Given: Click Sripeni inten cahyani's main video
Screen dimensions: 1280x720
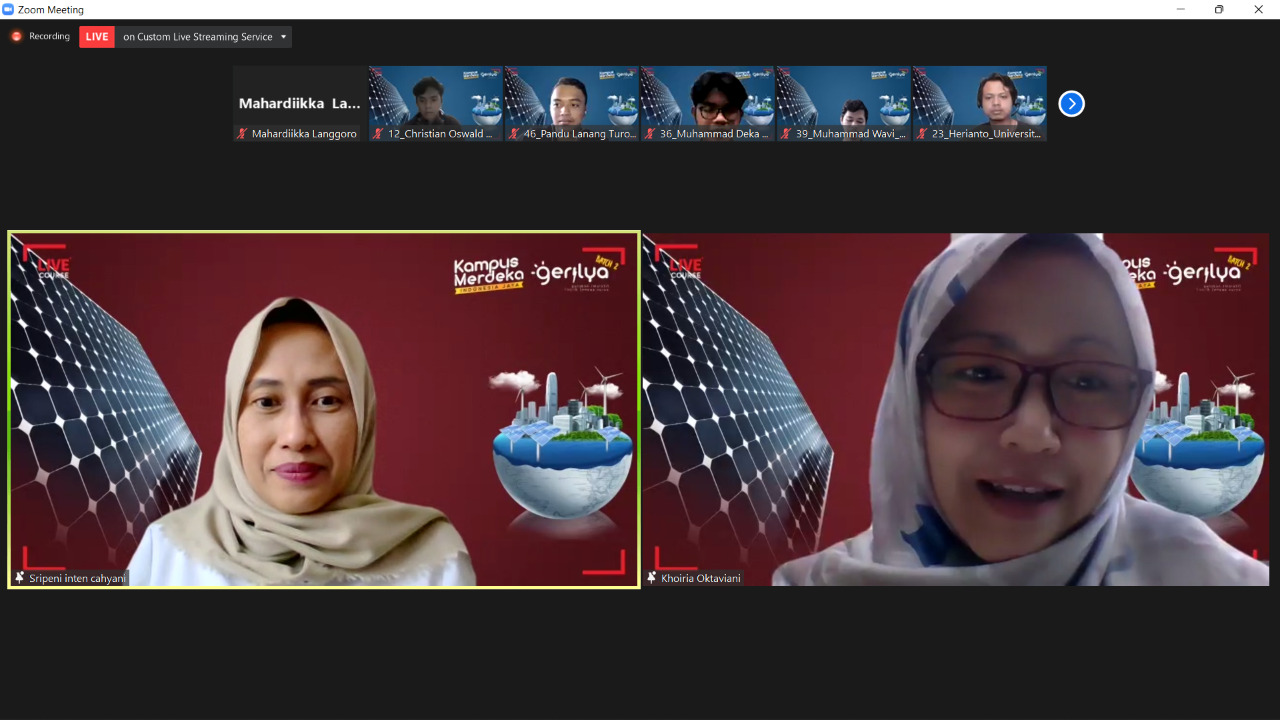Looking at the screenshot, I should point(324,410).
